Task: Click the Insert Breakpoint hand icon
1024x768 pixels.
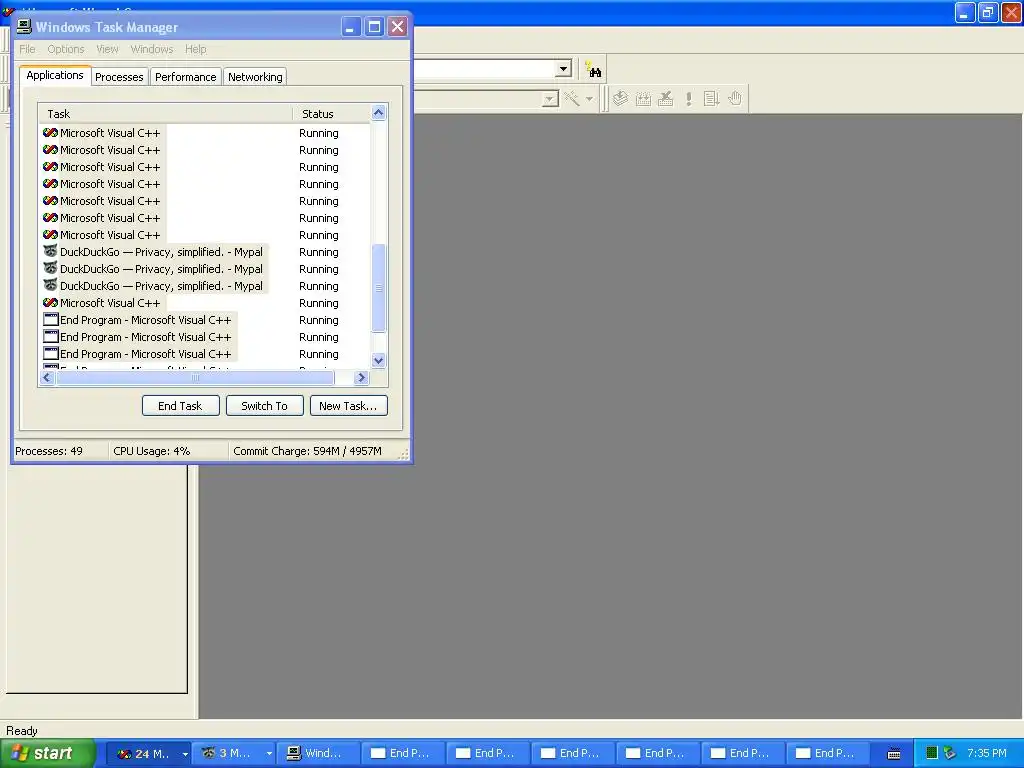Action: click(x=735, y=99)
